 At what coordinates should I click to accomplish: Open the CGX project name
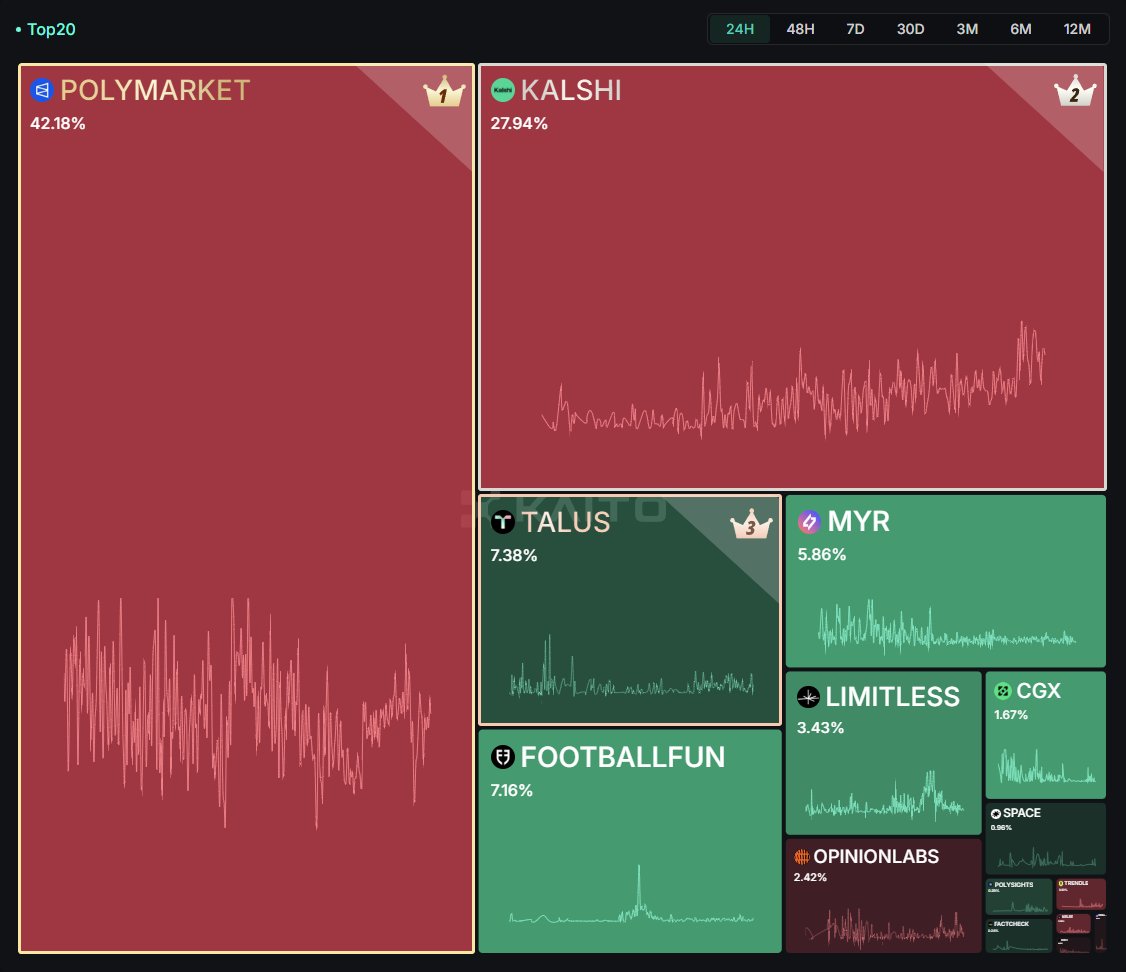[x=1038, y=691]
